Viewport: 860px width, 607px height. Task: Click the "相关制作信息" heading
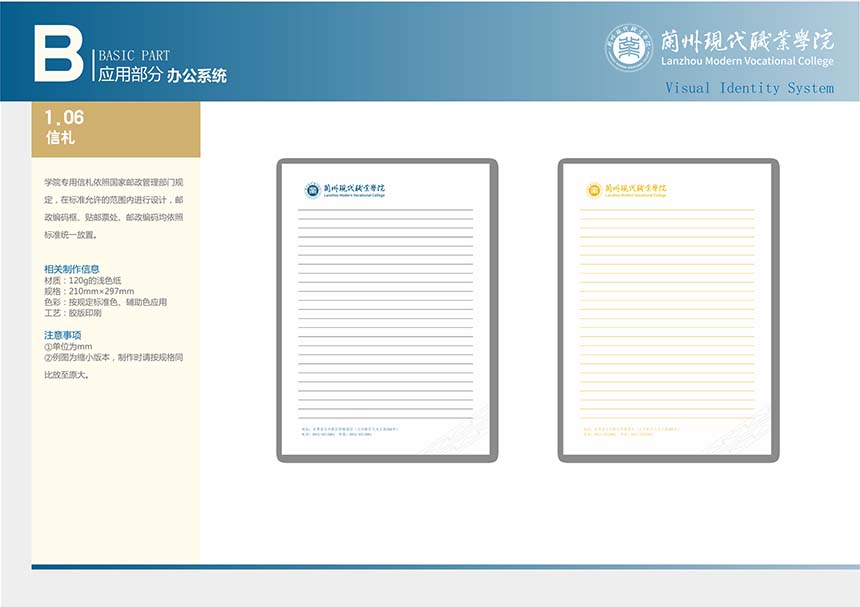(x=71, y=269)
